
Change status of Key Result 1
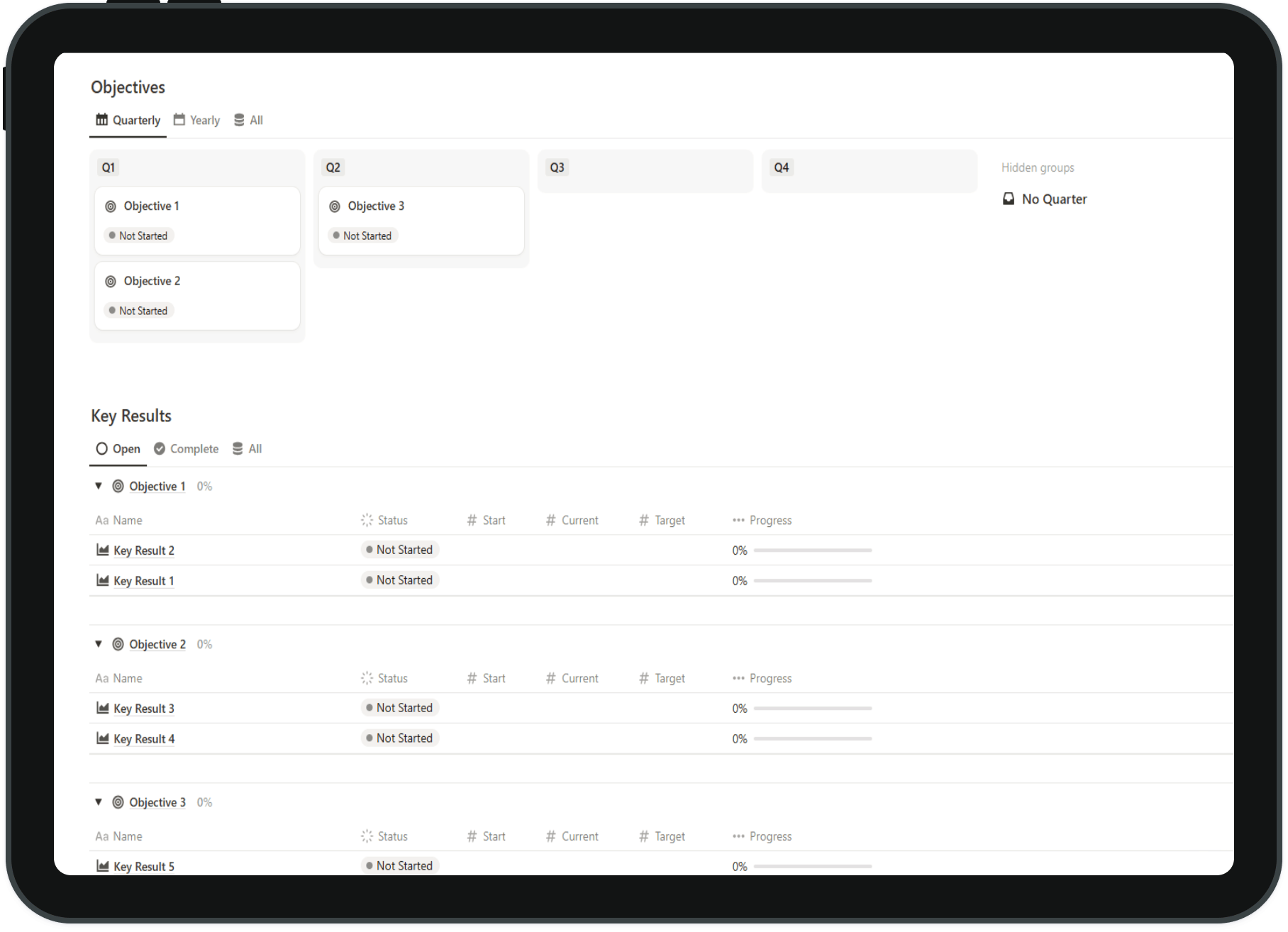coord(400,580)
